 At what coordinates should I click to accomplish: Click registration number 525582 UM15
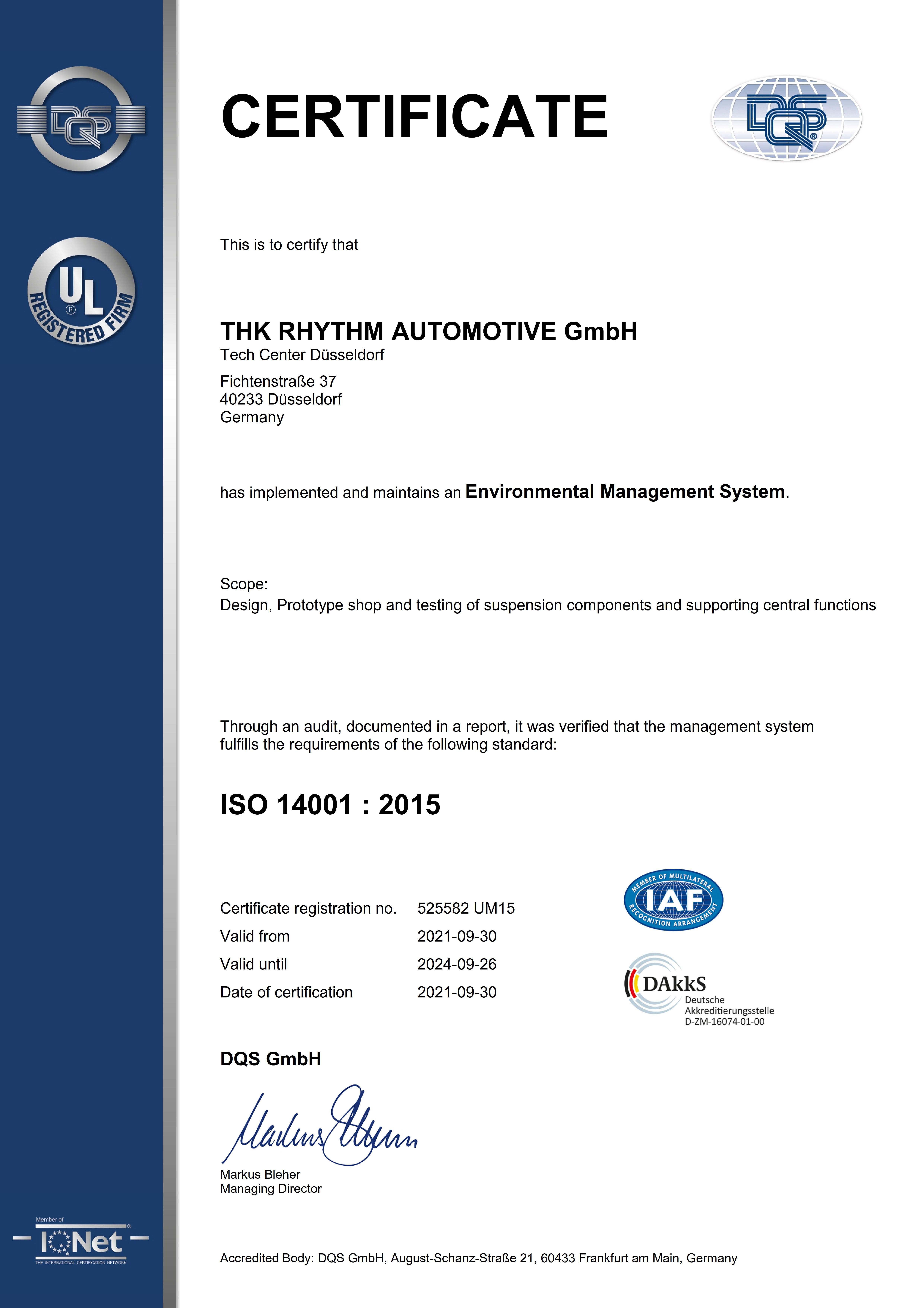point(466,909)
